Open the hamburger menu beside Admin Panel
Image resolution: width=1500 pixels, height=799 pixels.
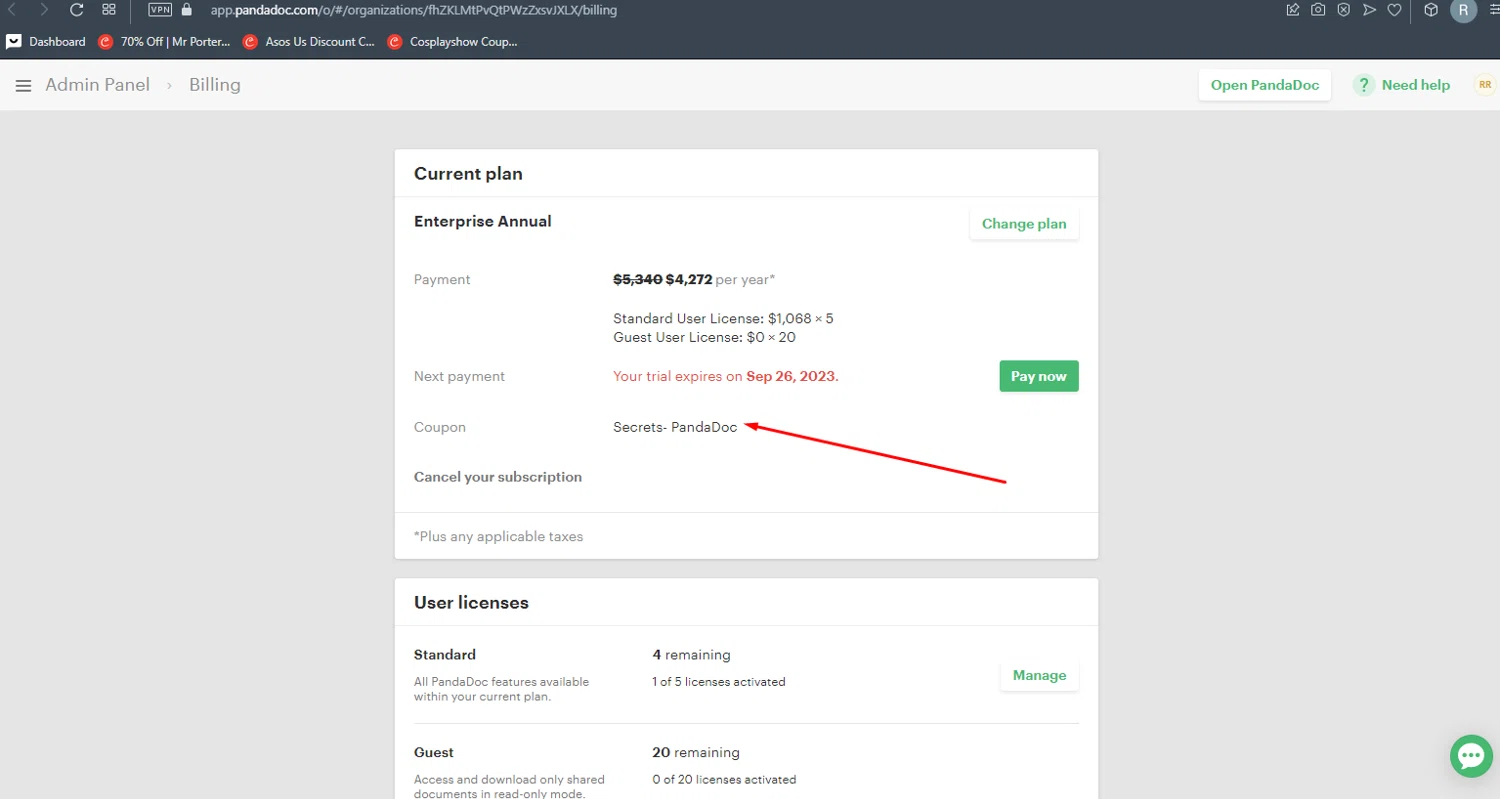tap(23, 86)
